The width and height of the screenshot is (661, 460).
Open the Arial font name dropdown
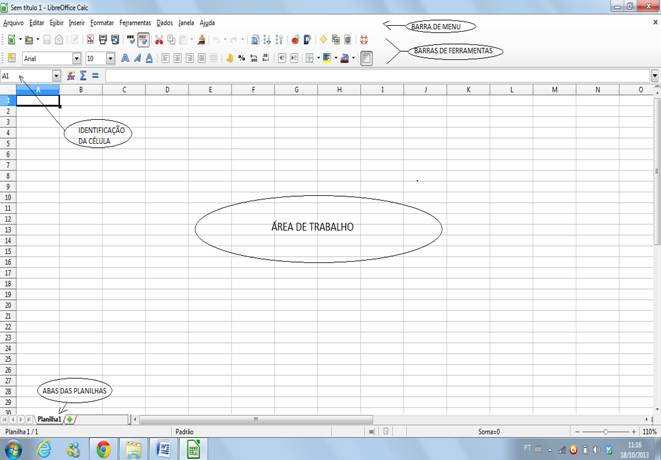pyautogui.click(x=77, y=59)
